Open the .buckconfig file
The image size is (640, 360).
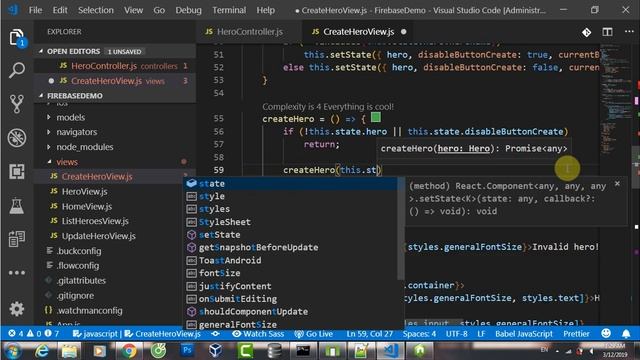[79, 251]
